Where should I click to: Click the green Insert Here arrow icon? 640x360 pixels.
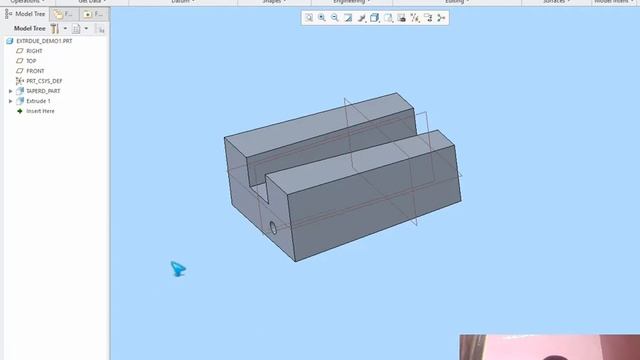20,111
